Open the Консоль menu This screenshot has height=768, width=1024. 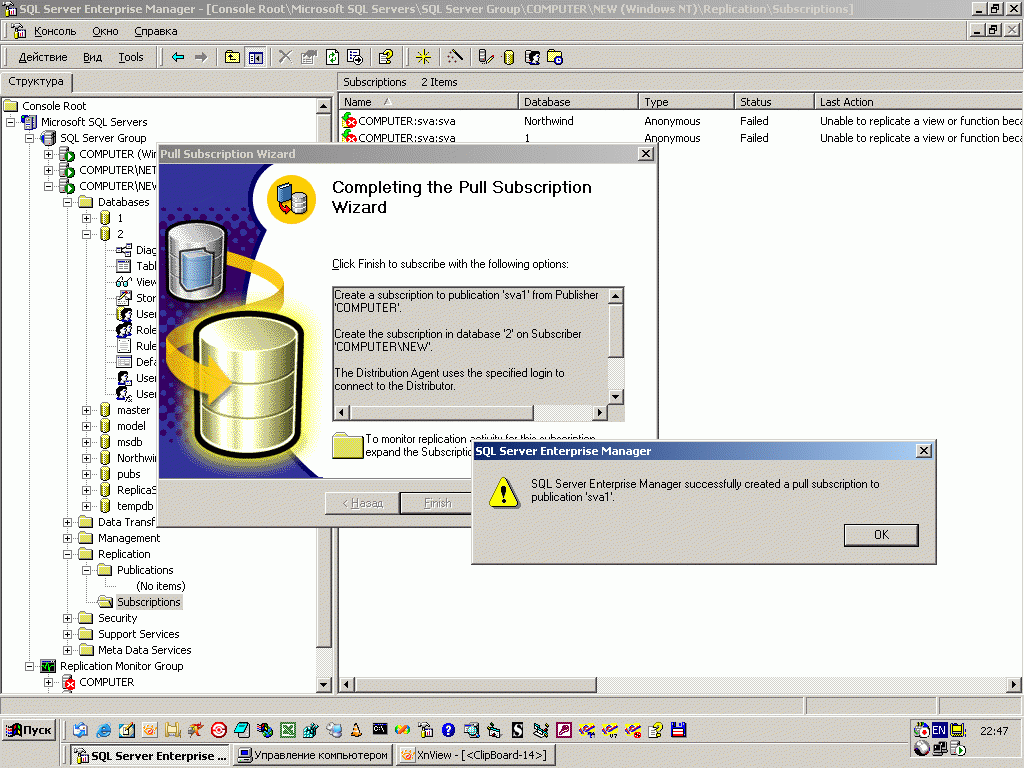pyautogui.click(x=55, y=31)
